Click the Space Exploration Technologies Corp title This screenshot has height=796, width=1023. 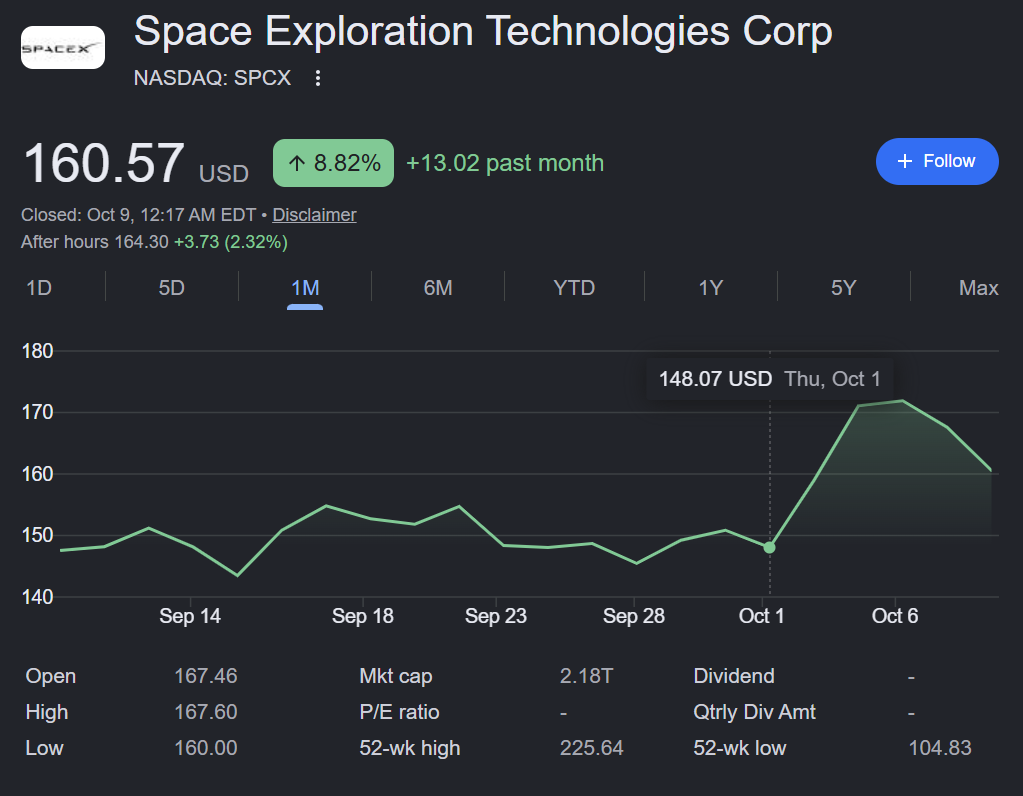pyautogui.click(x=483, y=31)
